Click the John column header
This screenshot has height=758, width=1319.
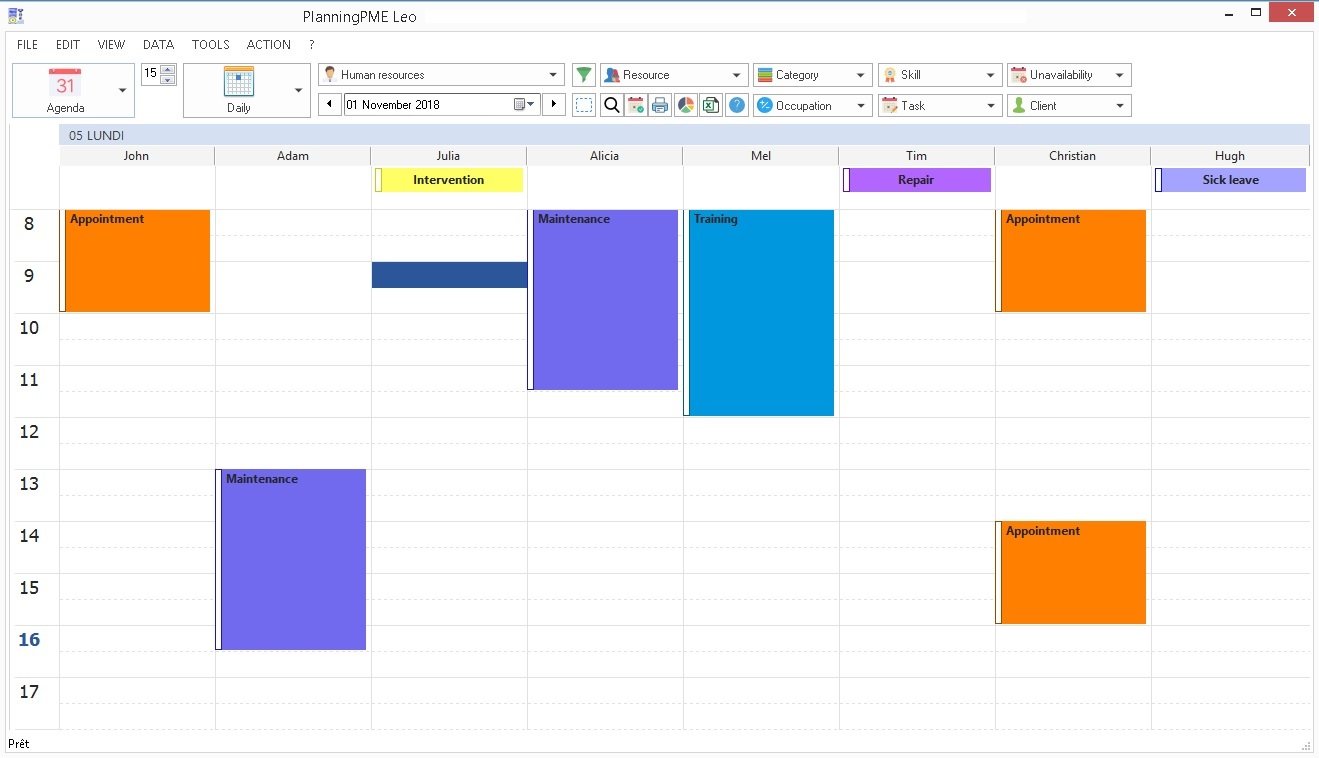click(137, 156)
